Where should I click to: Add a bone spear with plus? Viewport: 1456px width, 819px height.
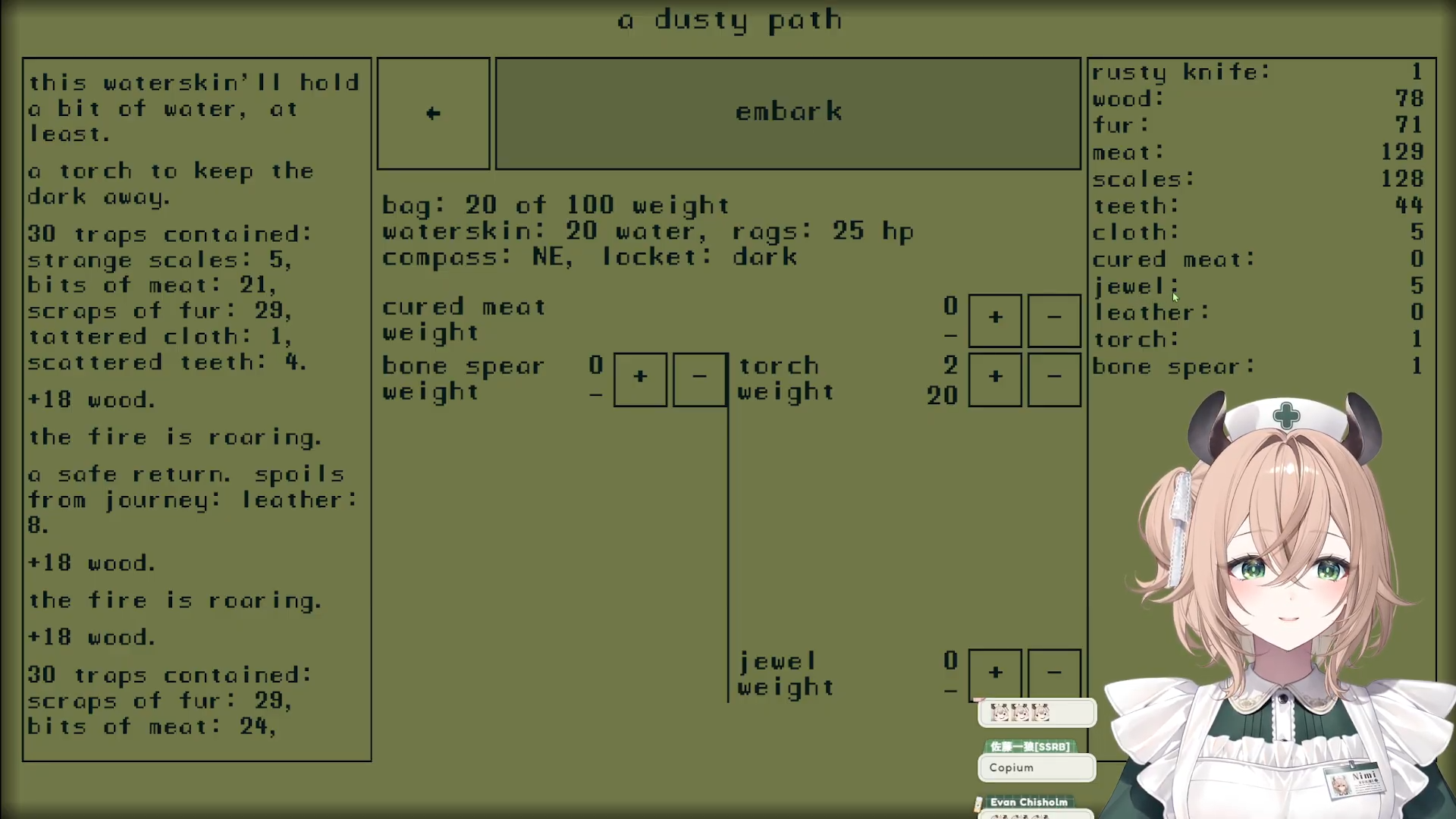pyautogui.click(x=640, y=378)
